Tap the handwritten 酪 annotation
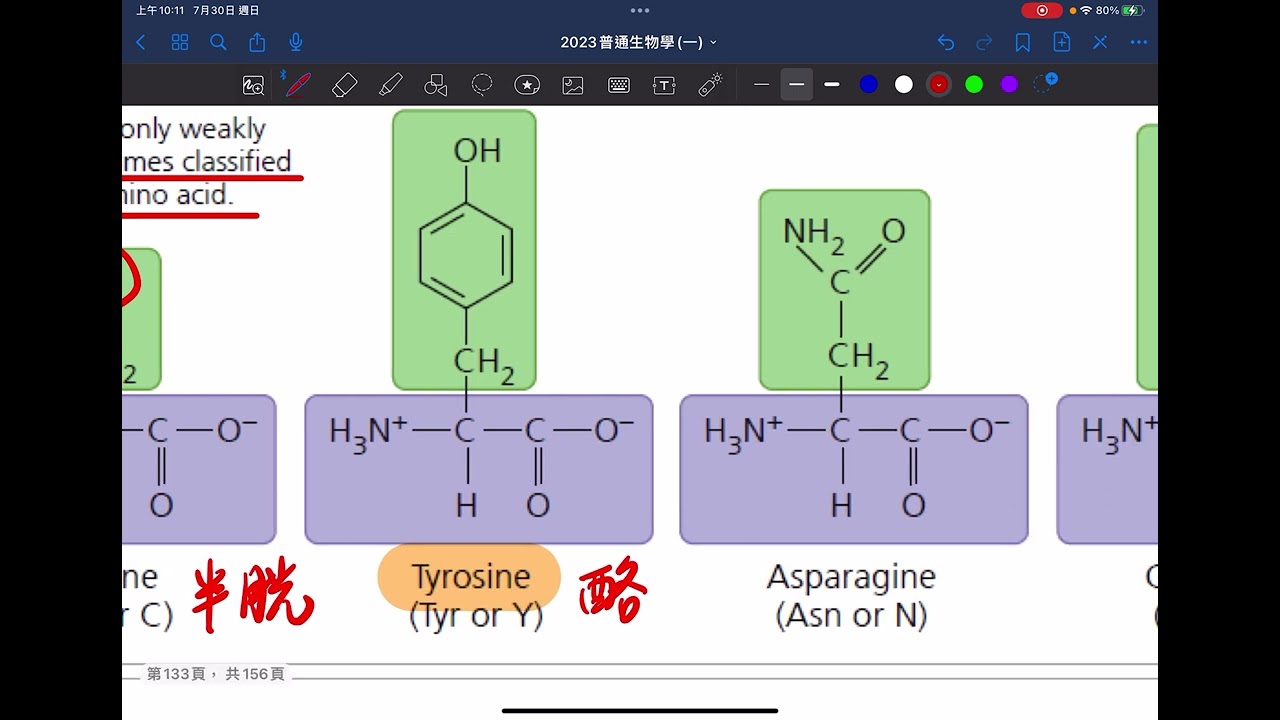1280x720 pixels. pyautogui.click(x=612, y=593)
